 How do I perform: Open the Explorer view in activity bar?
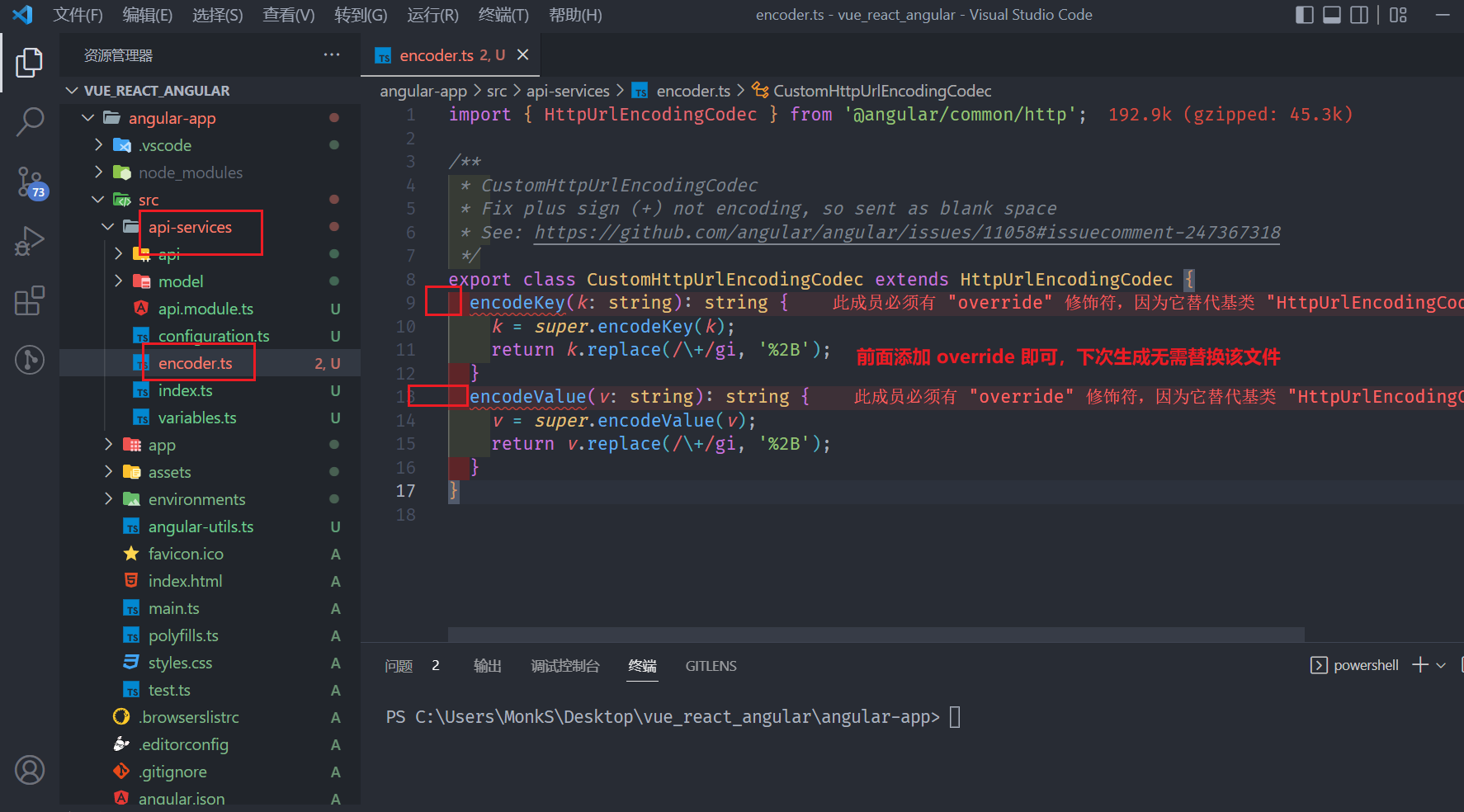pyautogui.click(x=30, y=63)
